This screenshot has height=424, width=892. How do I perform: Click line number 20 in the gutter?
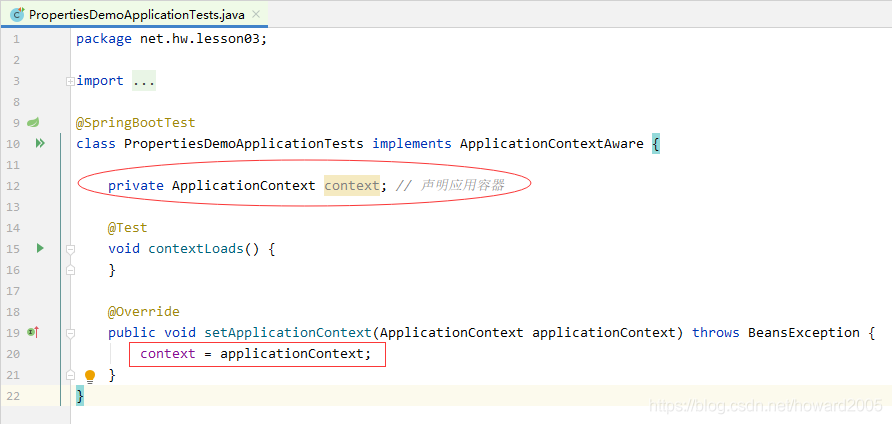click(13, 354)
